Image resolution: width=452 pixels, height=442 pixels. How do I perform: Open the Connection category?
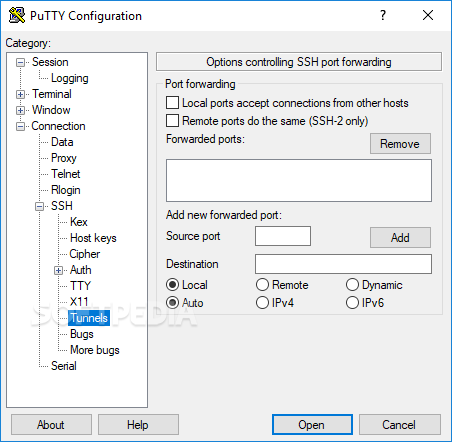[58, 126]
